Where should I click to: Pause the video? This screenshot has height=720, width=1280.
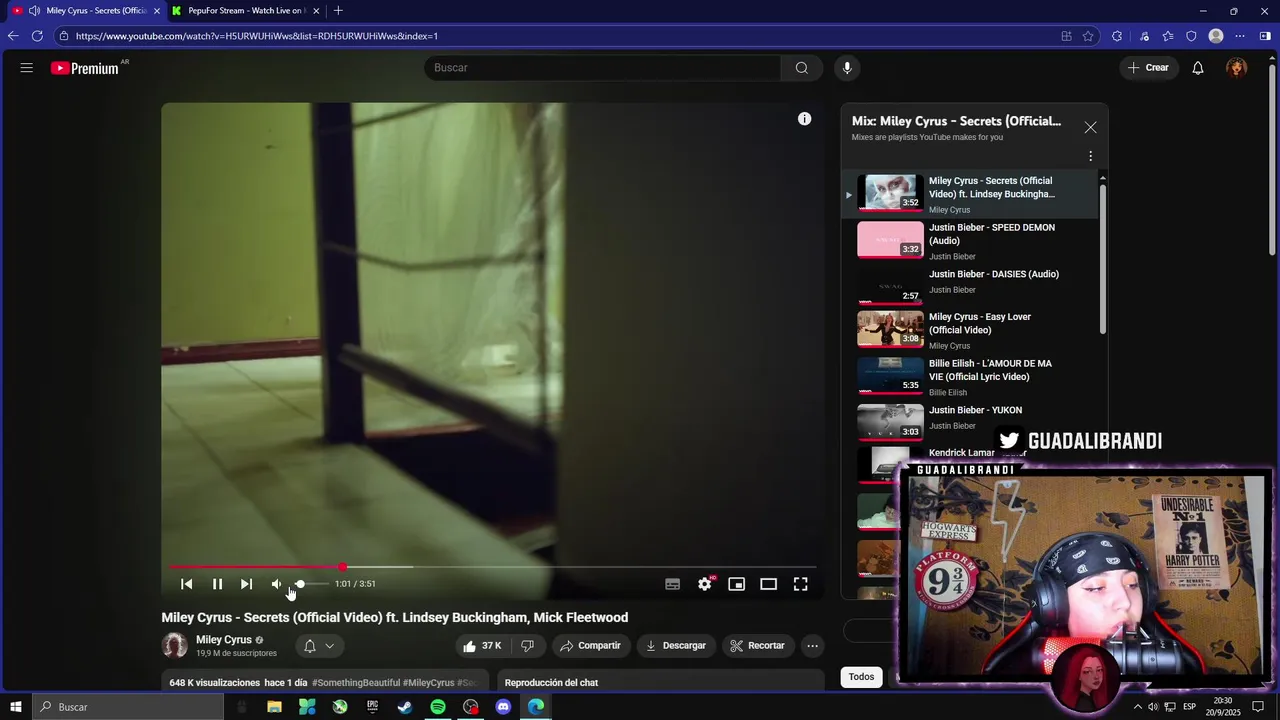pos(217,584)
